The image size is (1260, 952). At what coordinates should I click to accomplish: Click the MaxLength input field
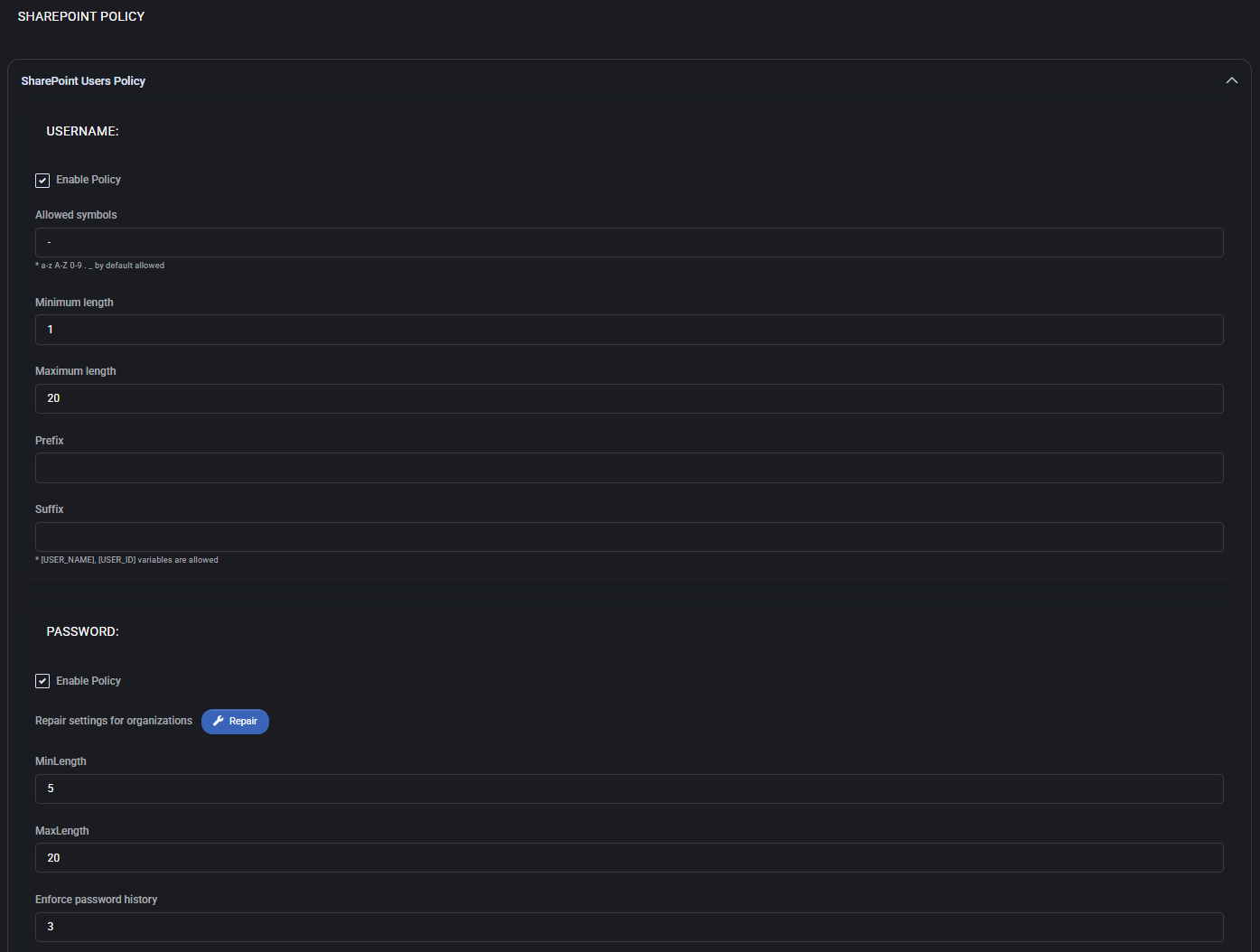[x=629, y=858]
